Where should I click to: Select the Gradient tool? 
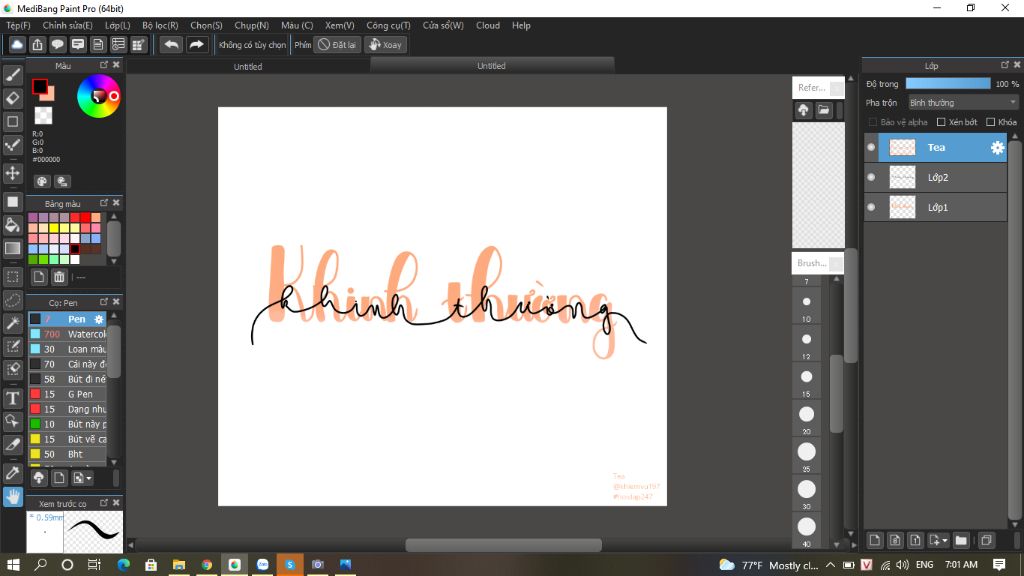[x=12, y=249]
